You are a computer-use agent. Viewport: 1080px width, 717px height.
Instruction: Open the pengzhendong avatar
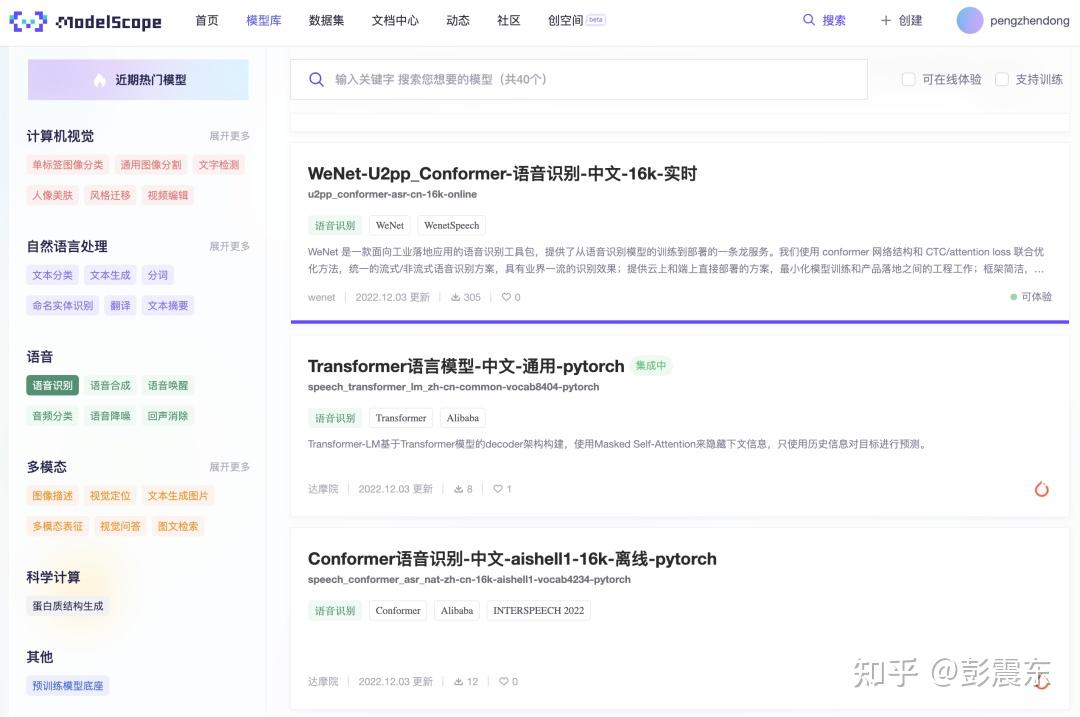pos(969,21)
